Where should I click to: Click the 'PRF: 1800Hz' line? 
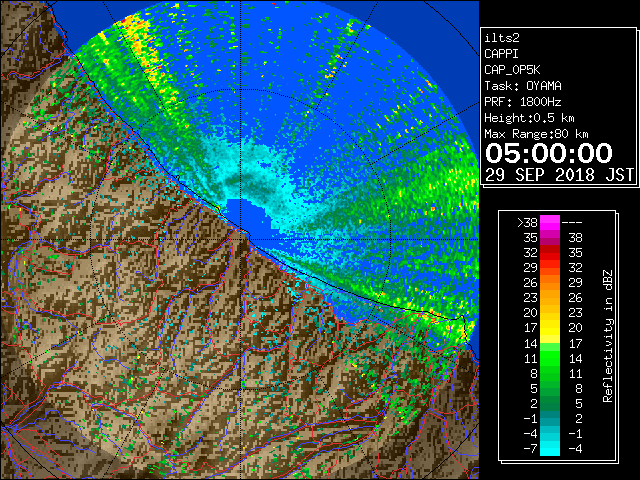pos(522,102)
